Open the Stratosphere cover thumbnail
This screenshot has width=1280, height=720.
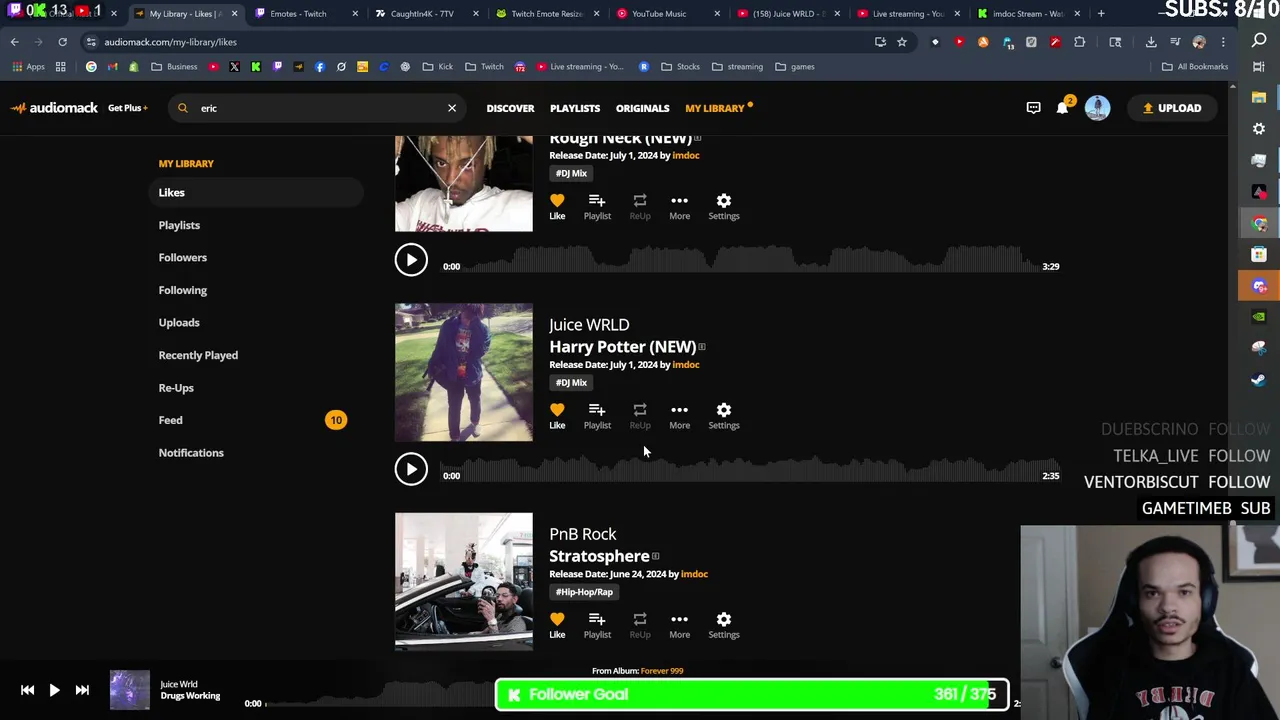pyautogui.click(x=464, y=582)
